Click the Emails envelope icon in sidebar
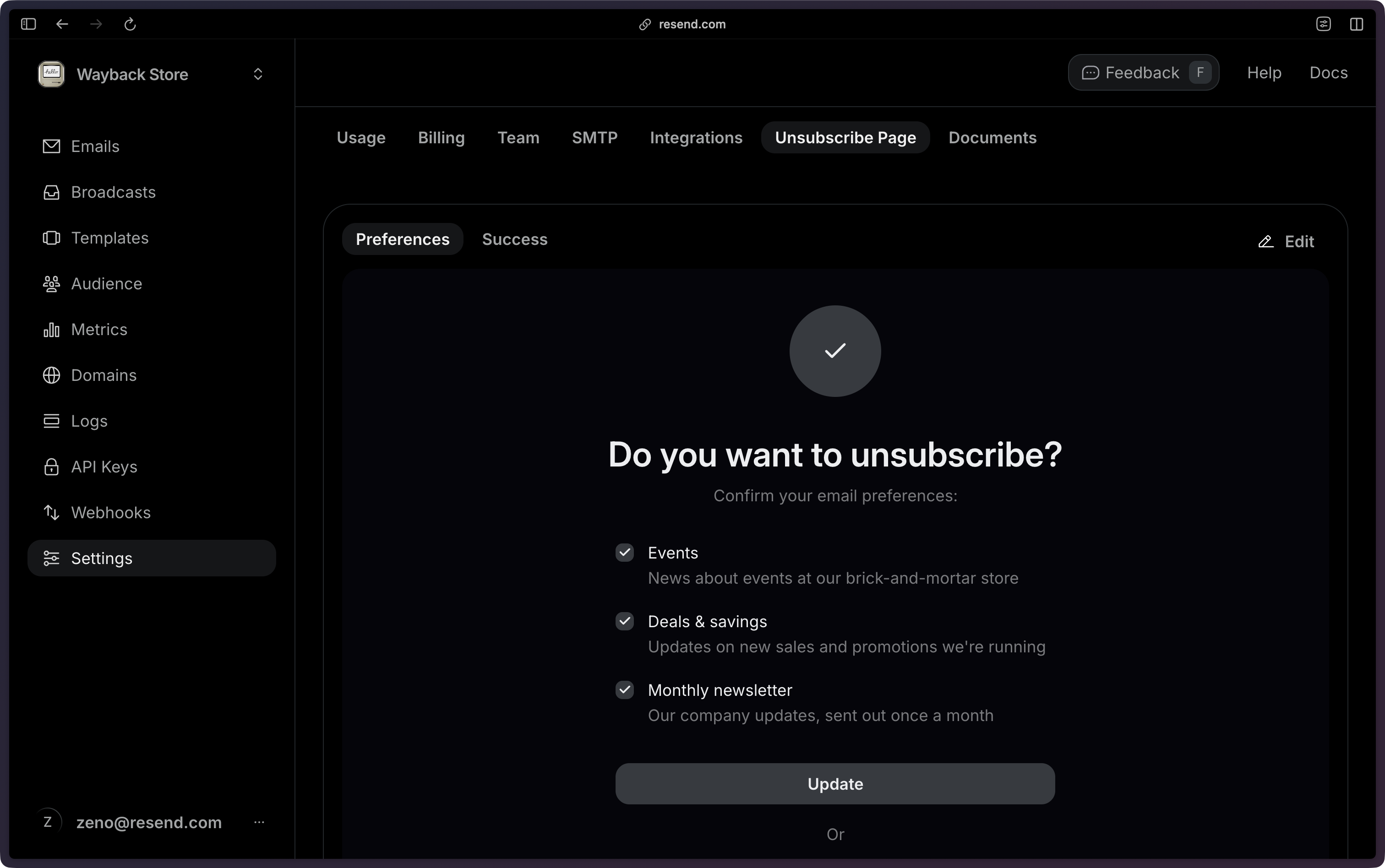The height and width of the screenshot is (868, 1385). coord(51,146)
